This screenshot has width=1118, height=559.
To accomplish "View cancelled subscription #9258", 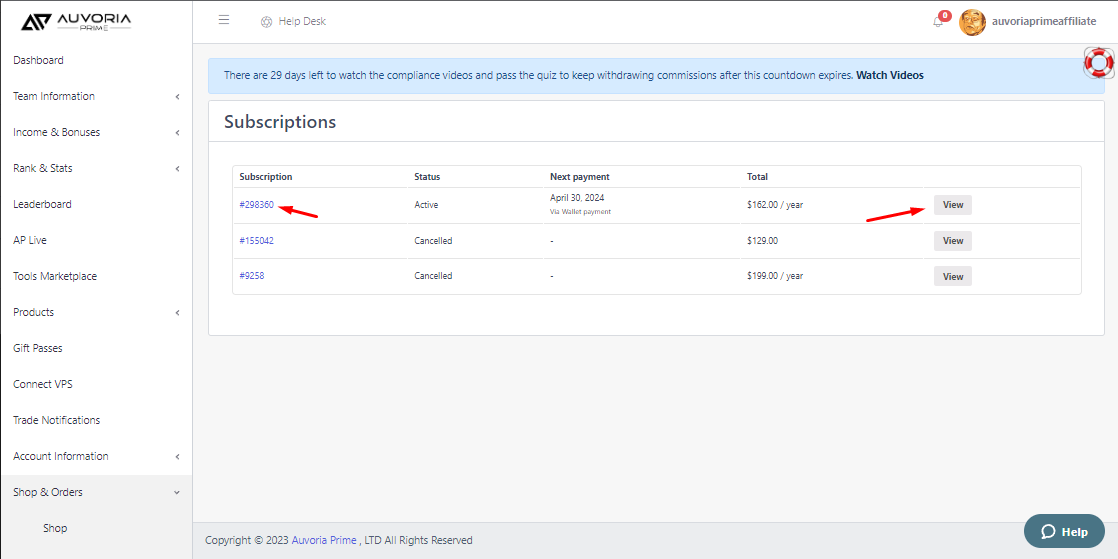I will pos(952,276).
